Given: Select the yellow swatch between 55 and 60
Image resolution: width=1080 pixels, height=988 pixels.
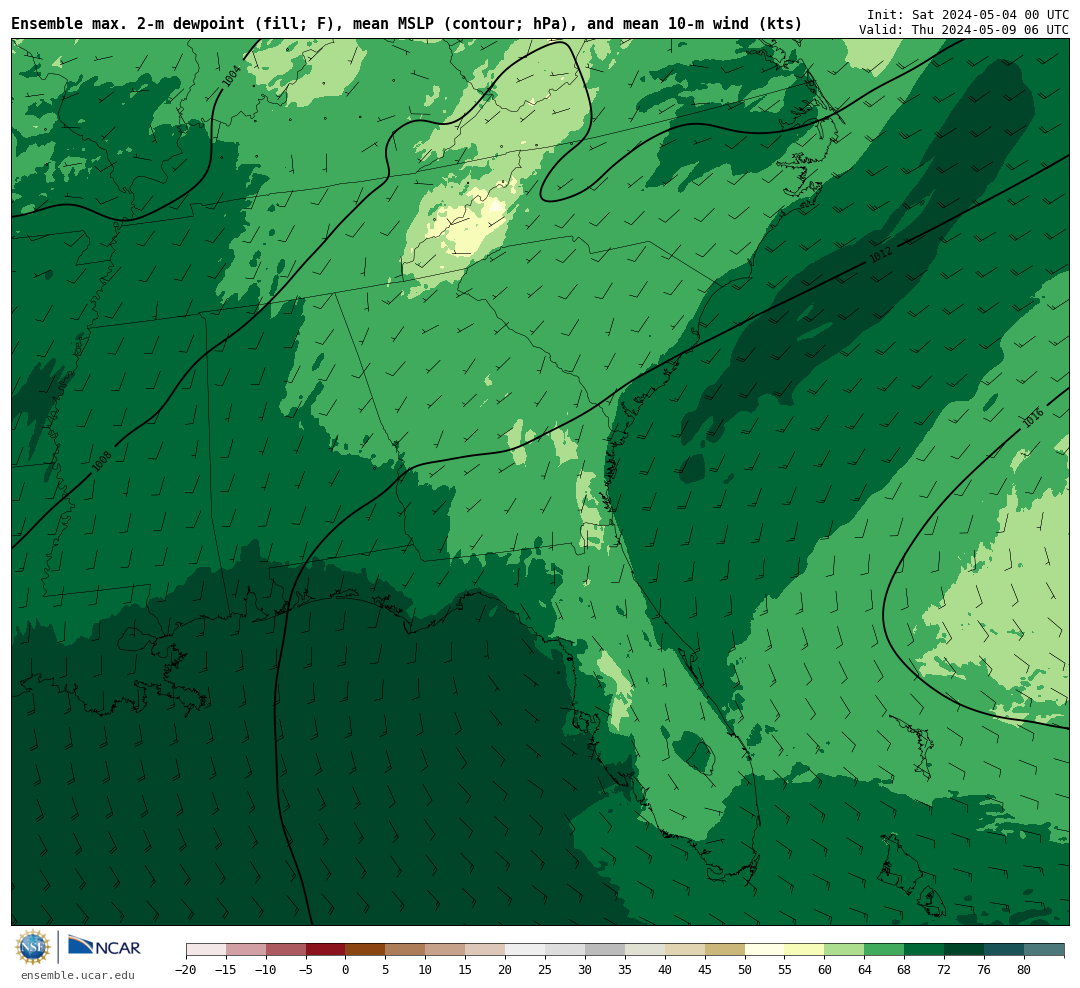Looking at the screenshot, I should pyautogui.click(x=805, y=950).
